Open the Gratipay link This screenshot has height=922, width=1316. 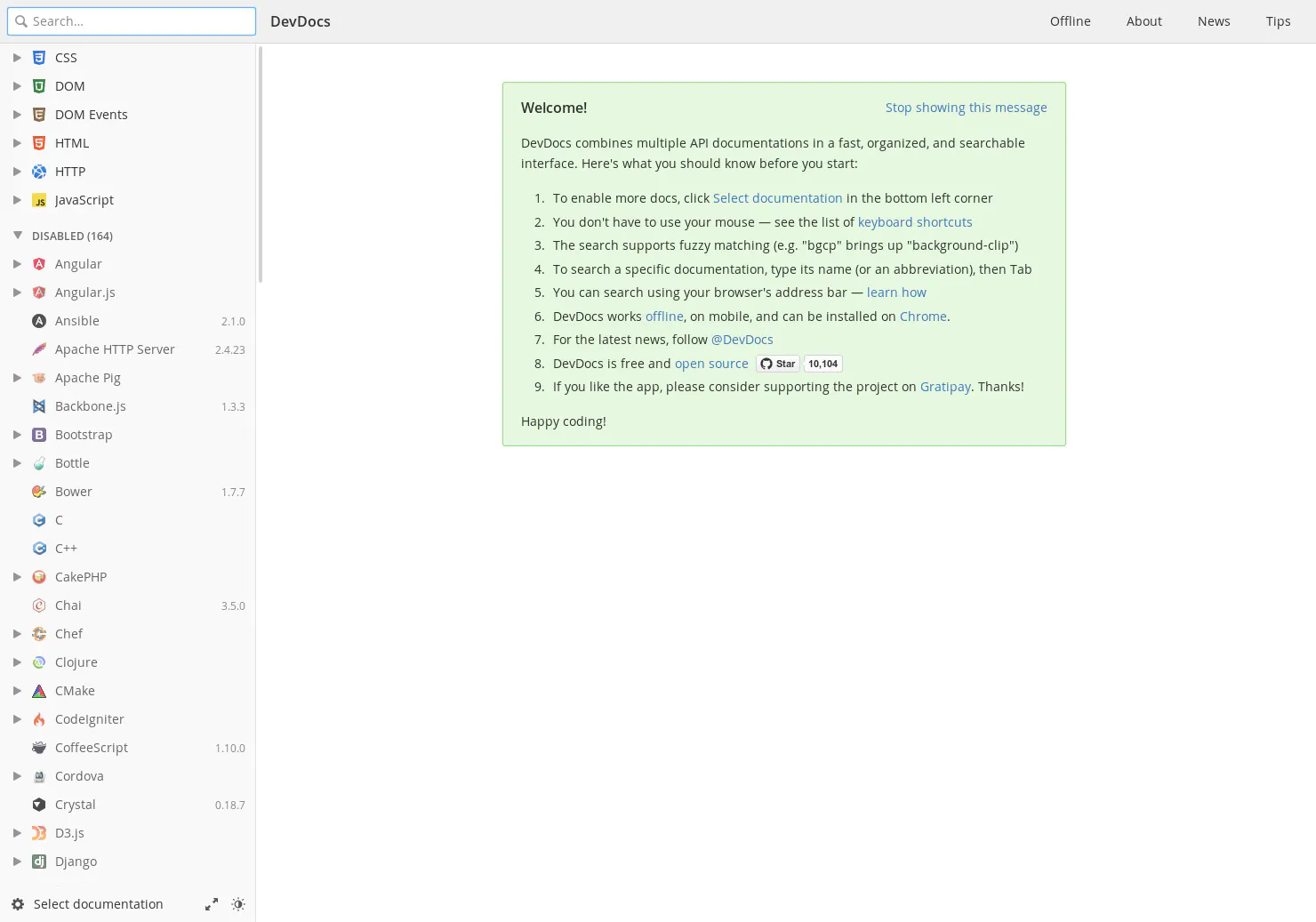click(945, 387)
